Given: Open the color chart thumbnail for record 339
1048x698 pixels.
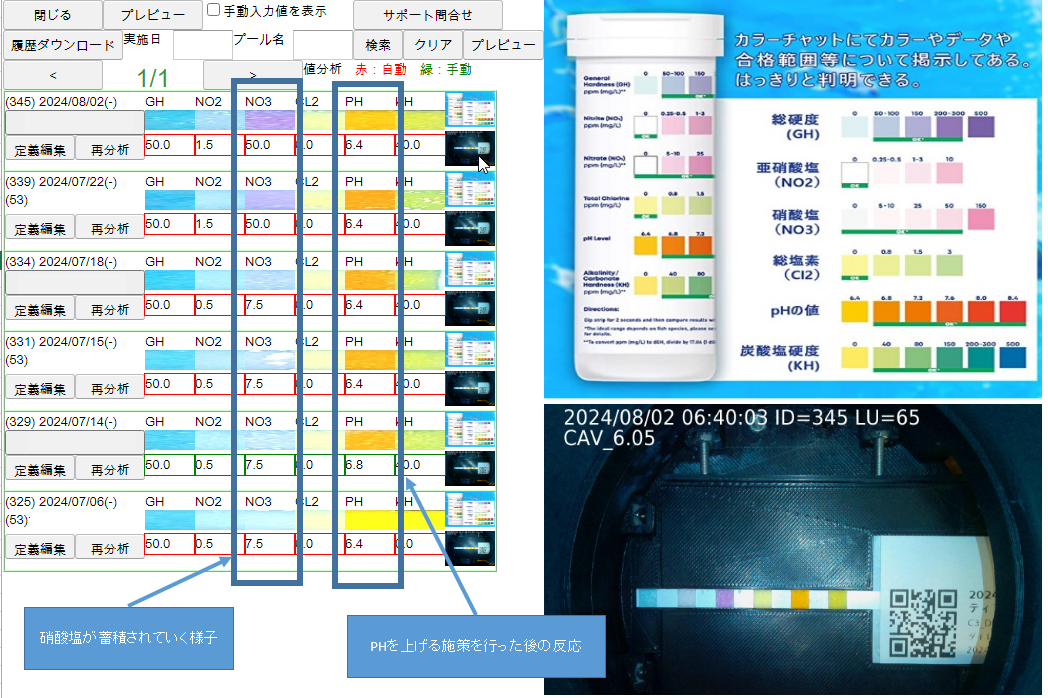Looking at the screenshot, I should tap(469, 189).
